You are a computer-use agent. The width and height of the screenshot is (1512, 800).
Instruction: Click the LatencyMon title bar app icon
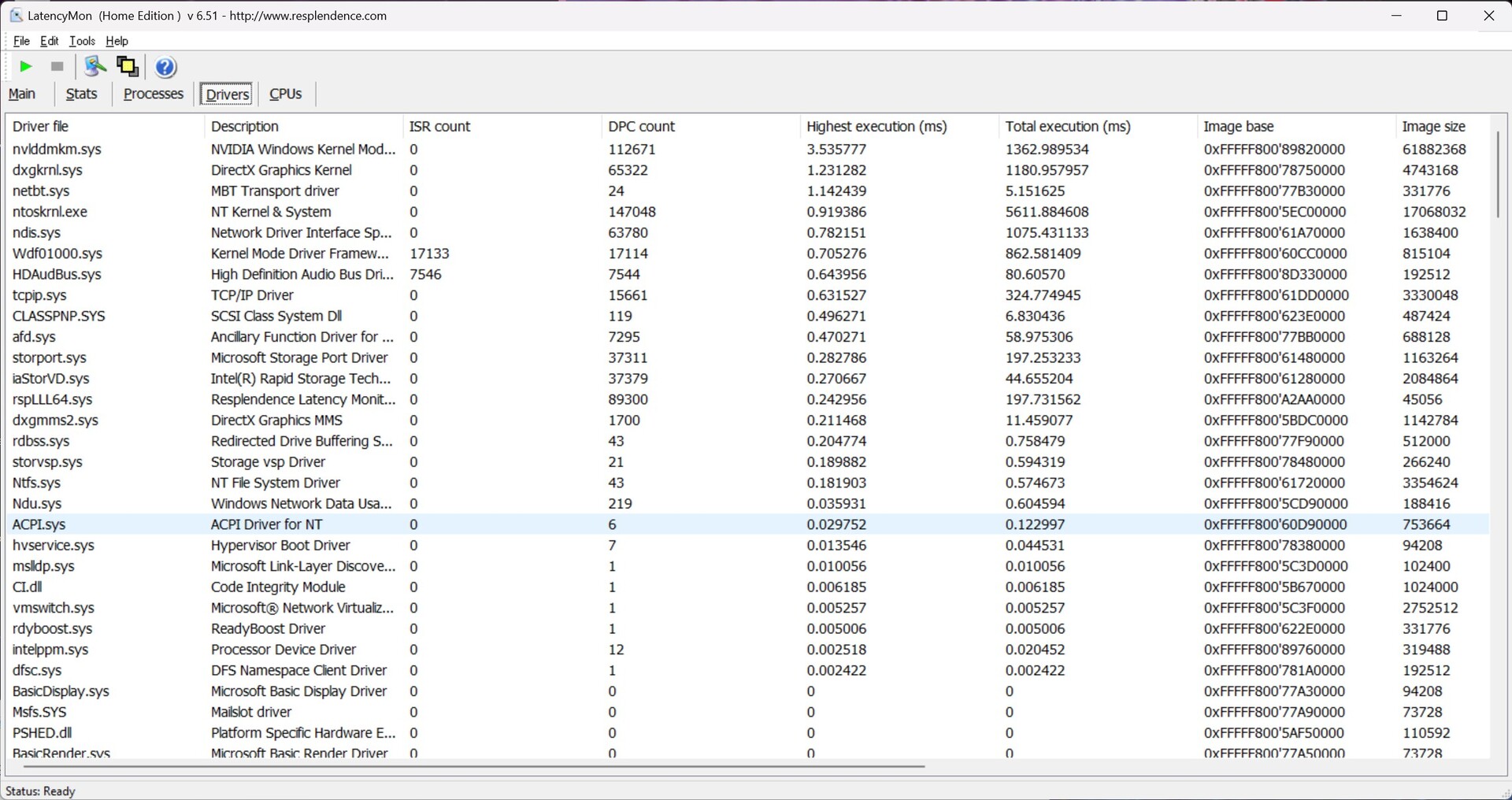16,16
